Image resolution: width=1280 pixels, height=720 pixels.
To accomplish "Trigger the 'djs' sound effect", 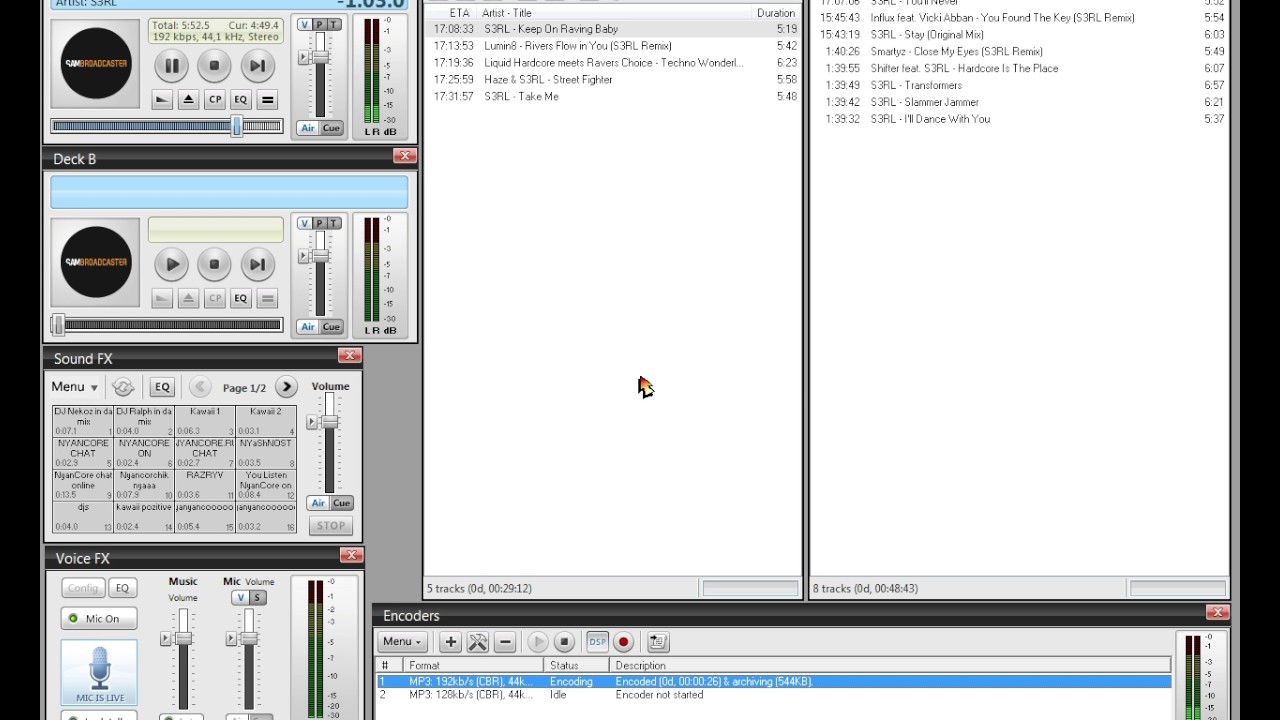I will (83, 517).
